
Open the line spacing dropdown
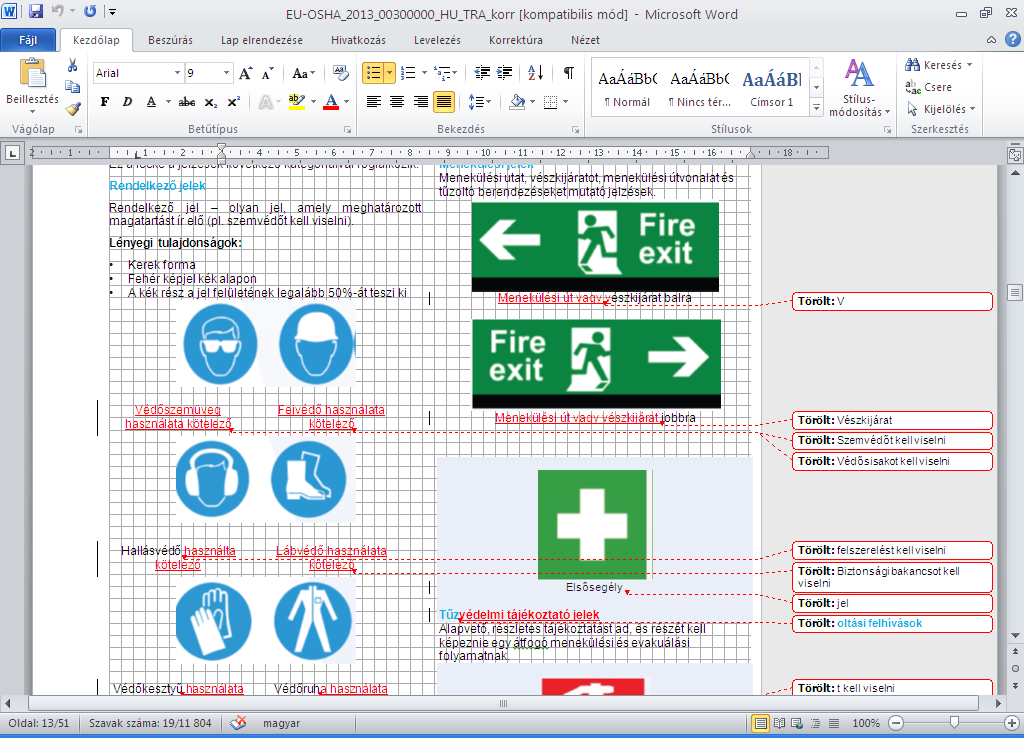(x=479, y=102)
